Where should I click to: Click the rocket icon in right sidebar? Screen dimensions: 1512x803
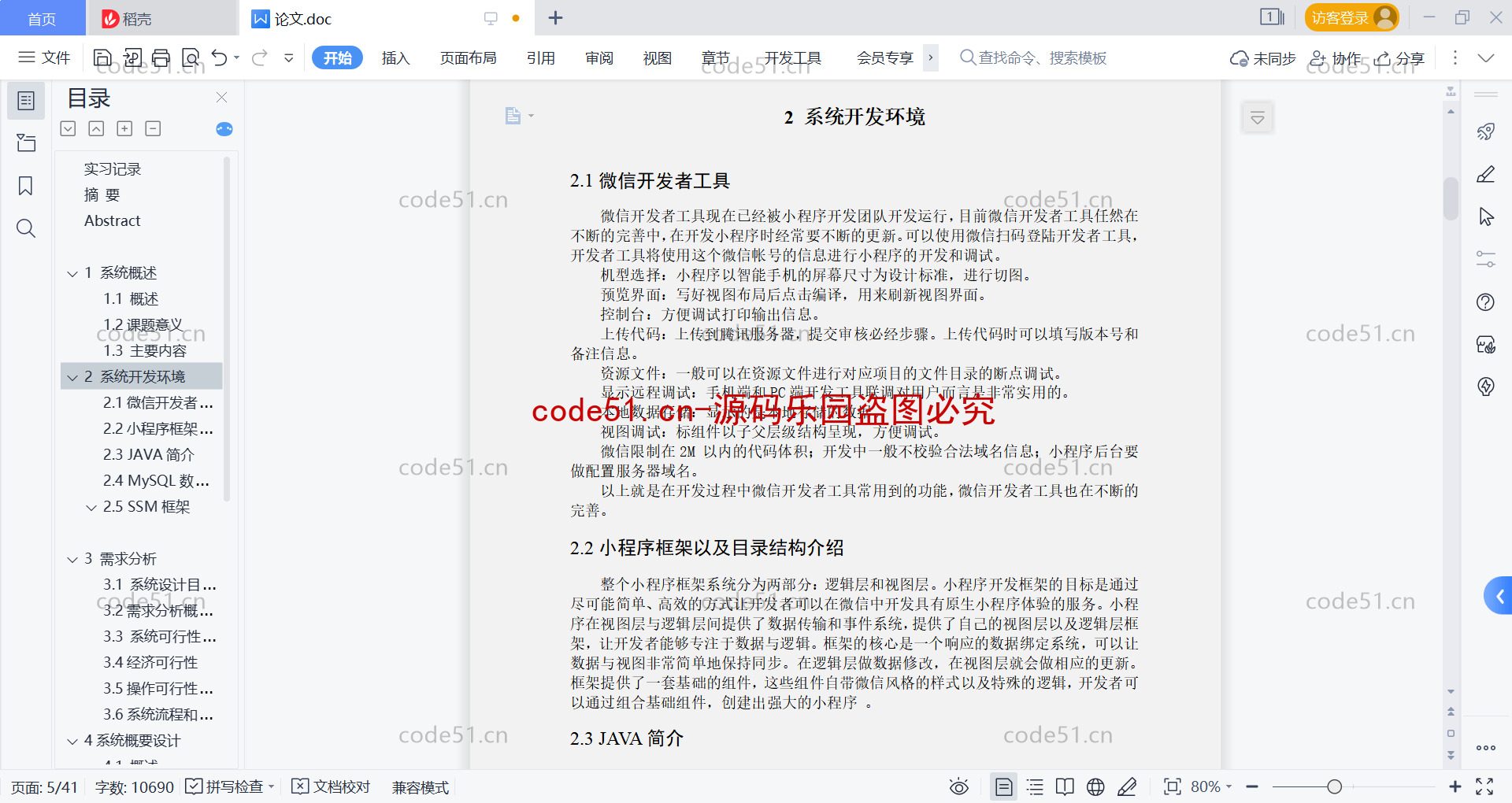tap(1486, 131)
